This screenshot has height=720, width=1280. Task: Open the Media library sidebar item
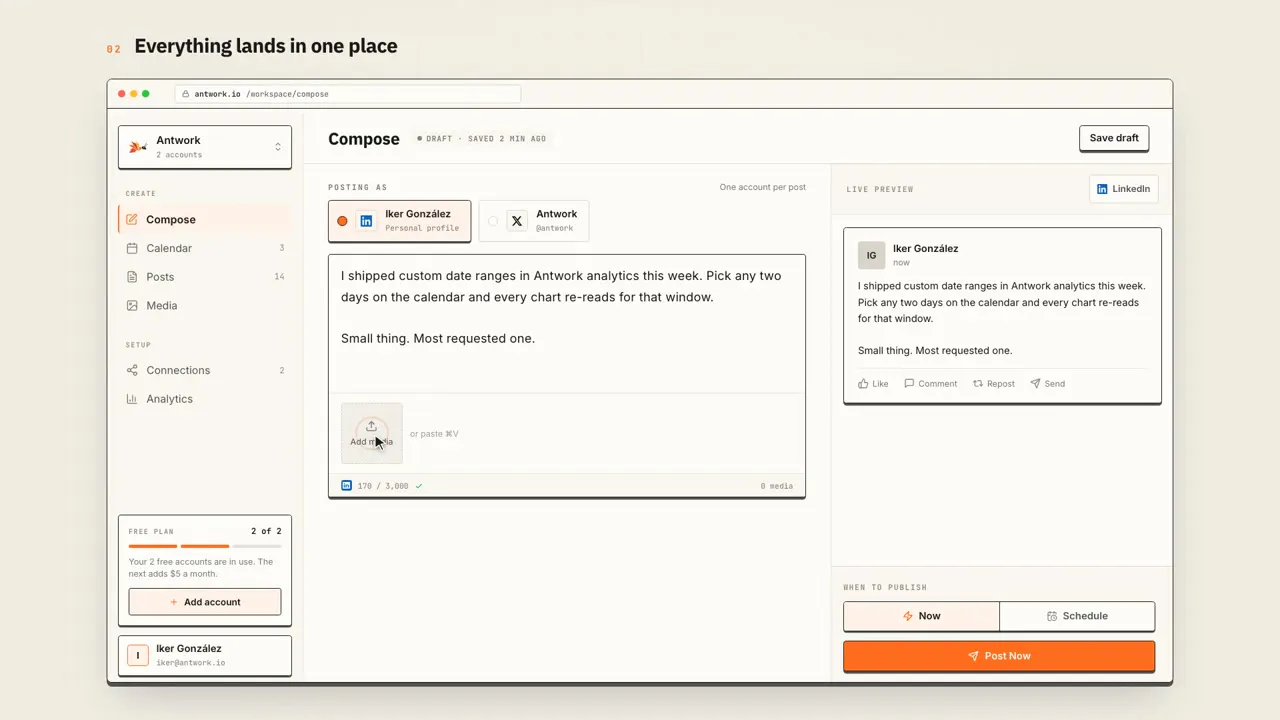[204, 306]
